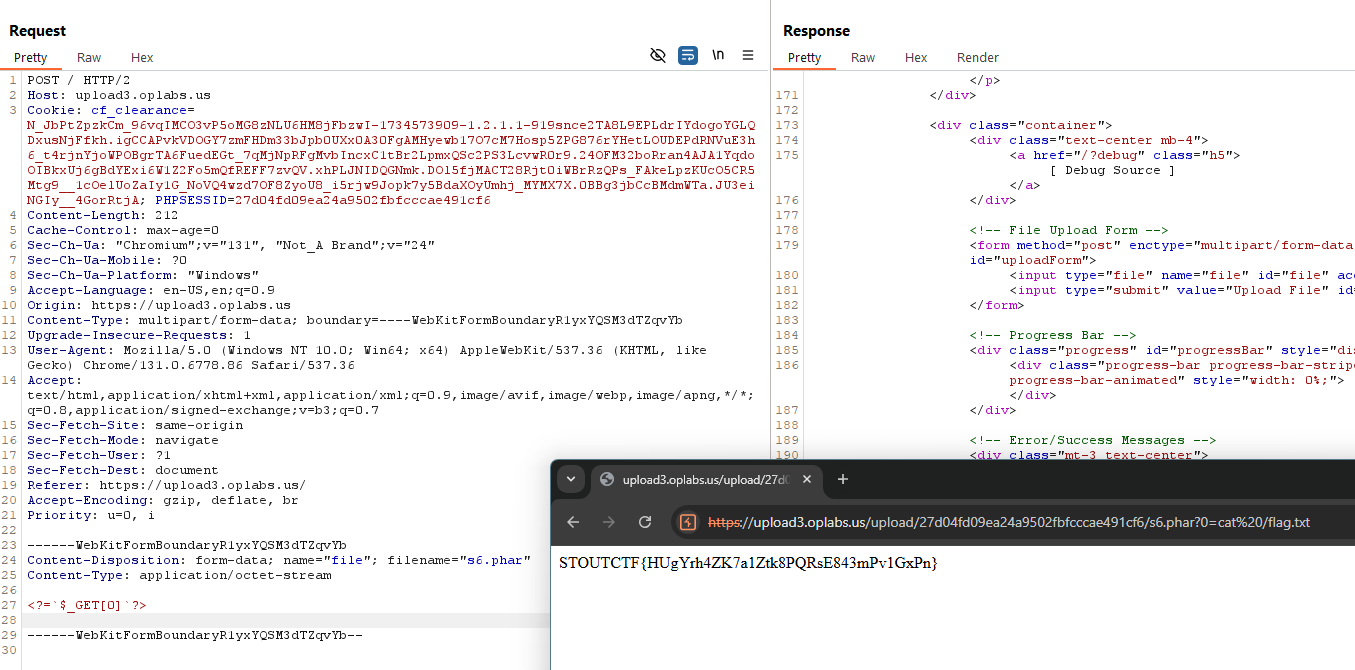The image size is (1355, 670).
Task: Close the upload3.oplabs.us browser tab
Action: 806,480
